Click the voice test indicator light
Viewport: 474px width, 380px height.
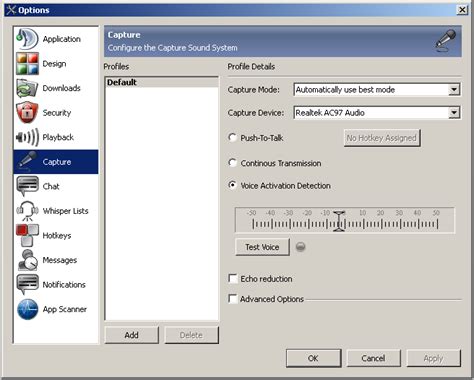click(301, 247)
